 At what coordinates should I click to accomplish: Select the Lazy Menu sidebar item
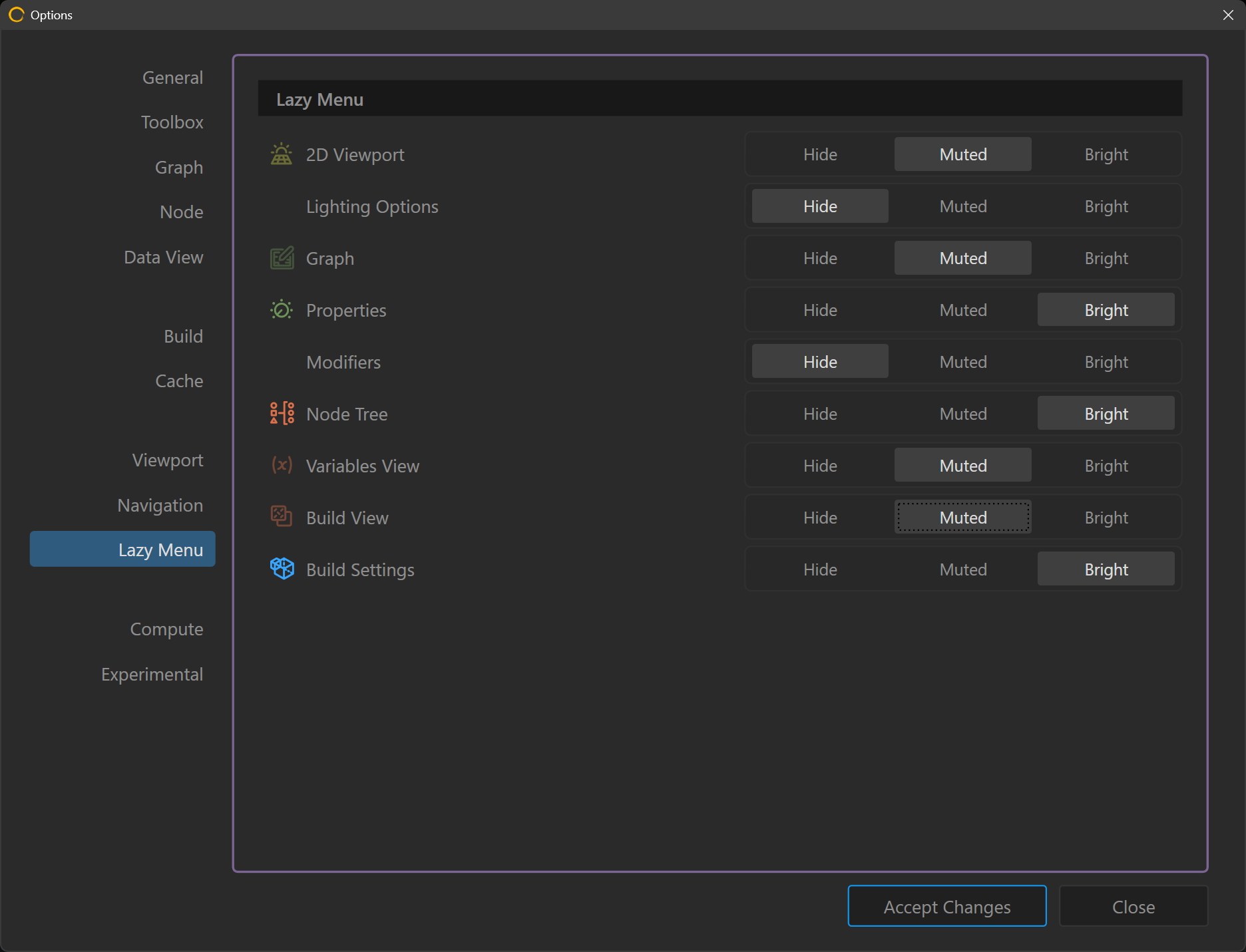point(122,549)
